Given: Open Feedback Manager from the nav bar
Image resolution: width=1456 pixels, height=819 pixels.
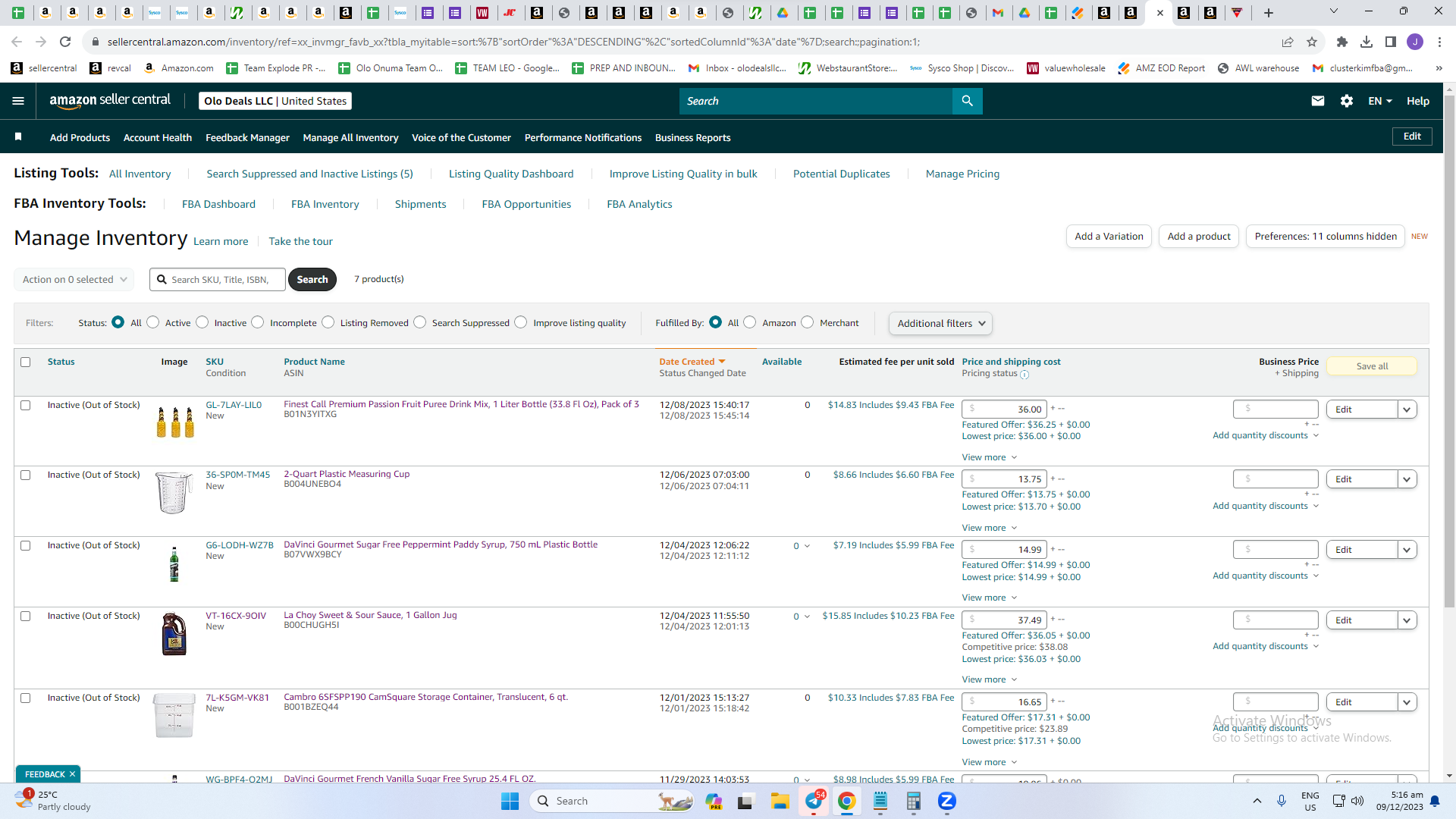Looking at the screenshot, I should (x=247, y=137).
